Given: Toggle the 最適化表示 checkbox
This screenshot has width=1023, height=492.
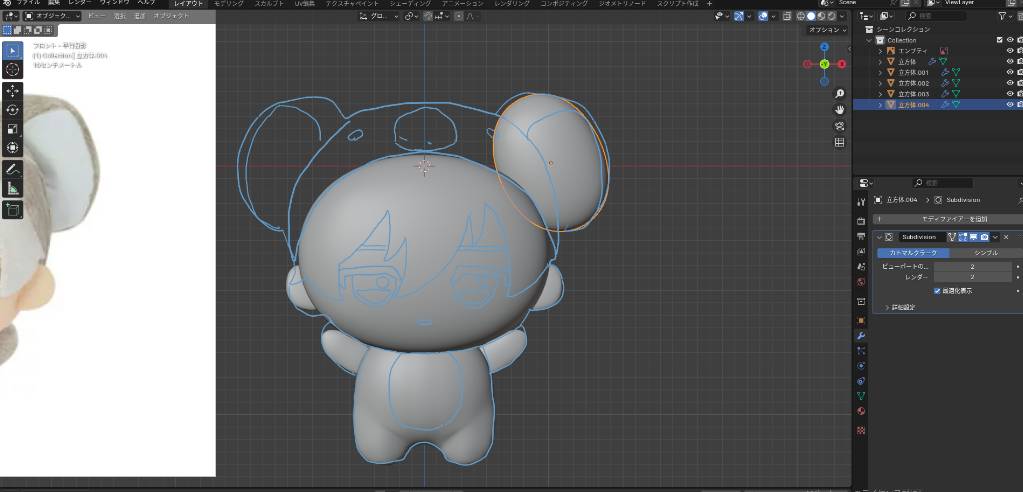Looking at the screenshot, I should click(937, 291).
